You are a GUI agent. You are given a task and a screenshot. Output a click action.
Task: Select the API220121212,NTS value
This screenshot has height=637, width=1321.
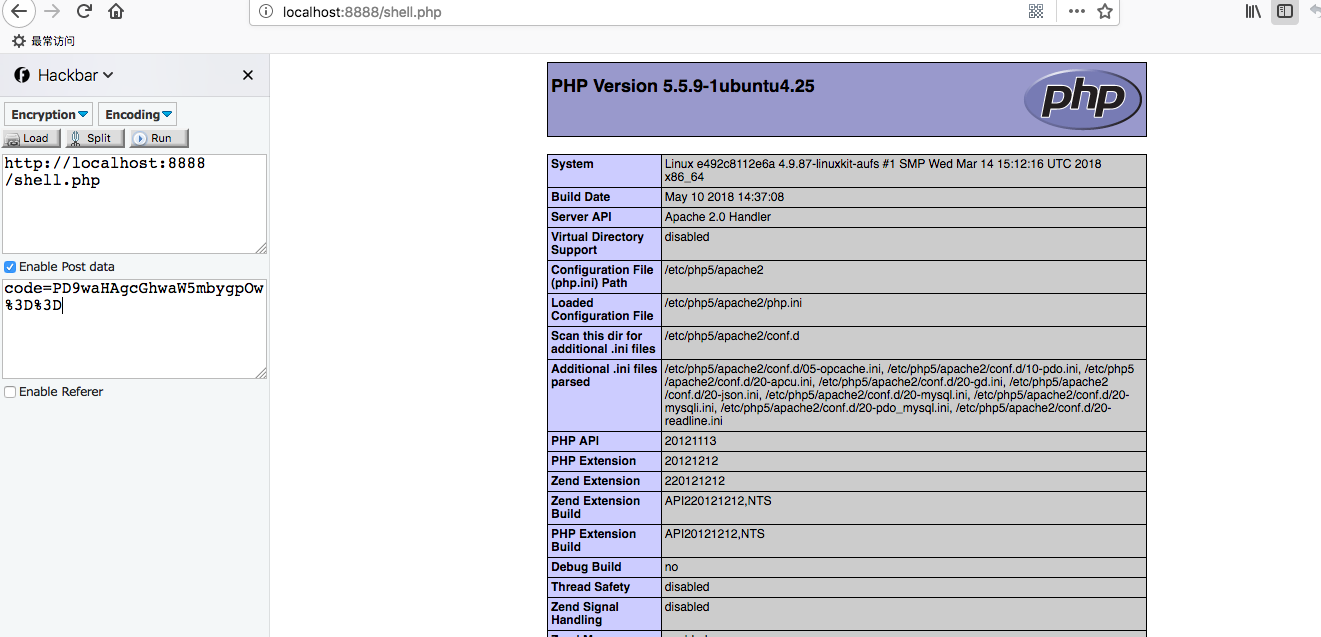coord(718,501)
